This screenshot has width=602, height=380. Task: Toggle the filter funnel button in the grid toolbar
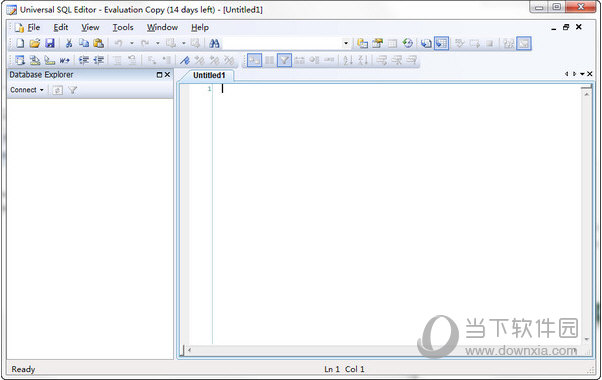pyautogui.click(x=284, y=60)
